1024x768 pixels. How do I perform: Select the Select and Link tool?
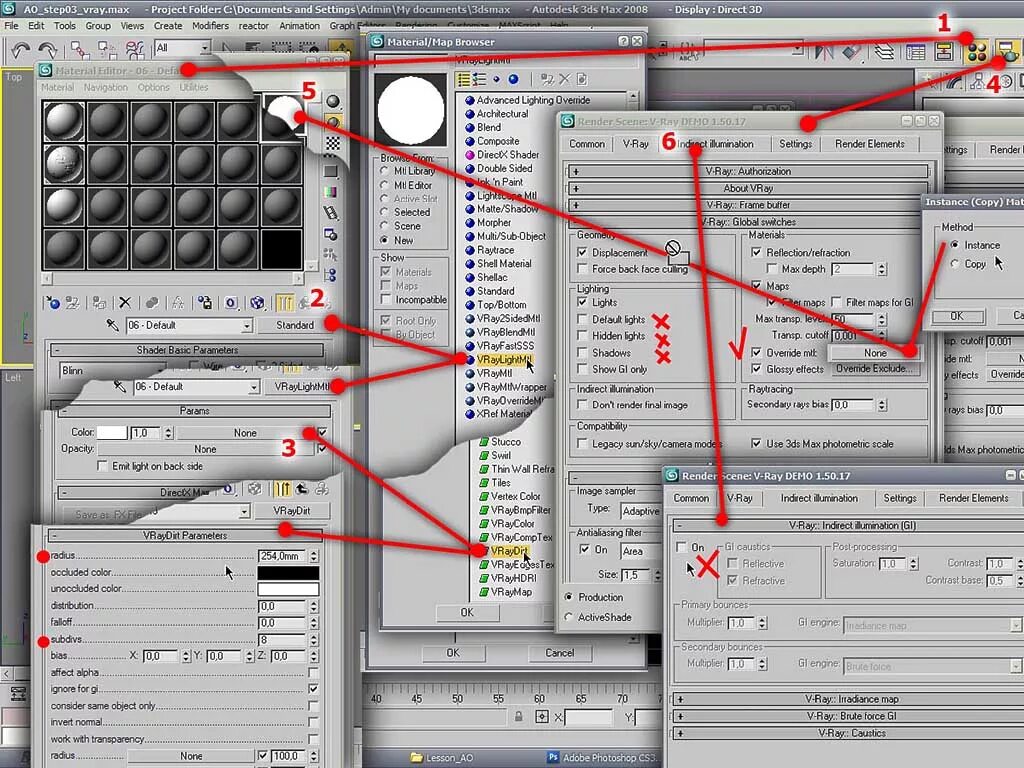pyautogui.click(x=80, y=50)
